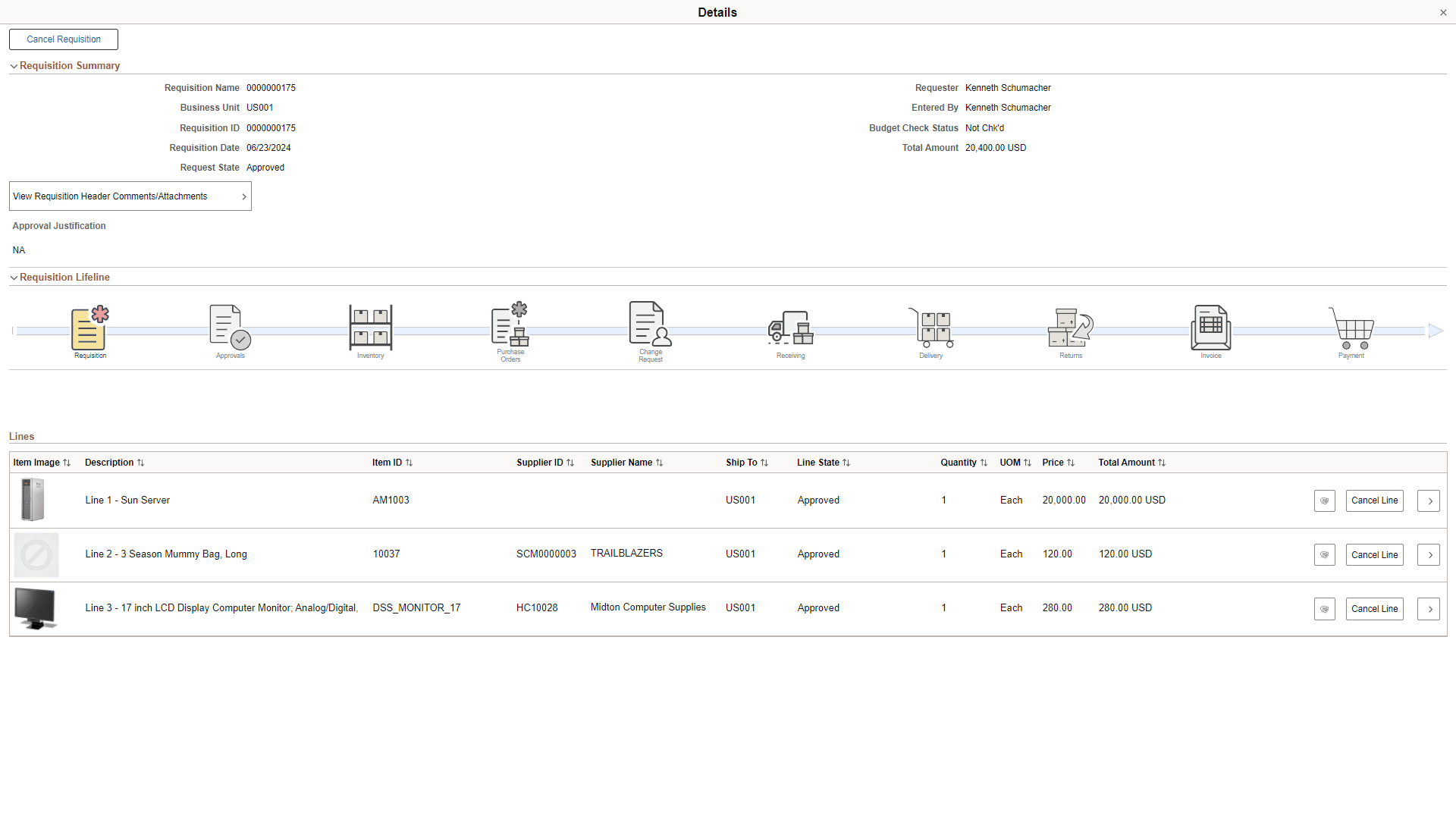1456x819 pixels.
Task: Open the Receiving stage icon
Action: point(789,330)
